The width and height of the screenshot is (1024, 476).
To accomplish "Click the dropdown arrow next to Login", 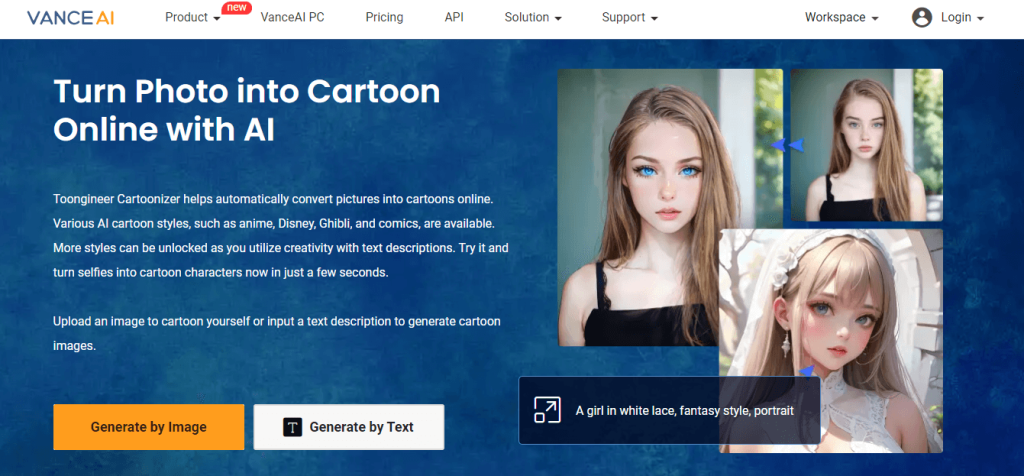I will (x=980, y=19).
